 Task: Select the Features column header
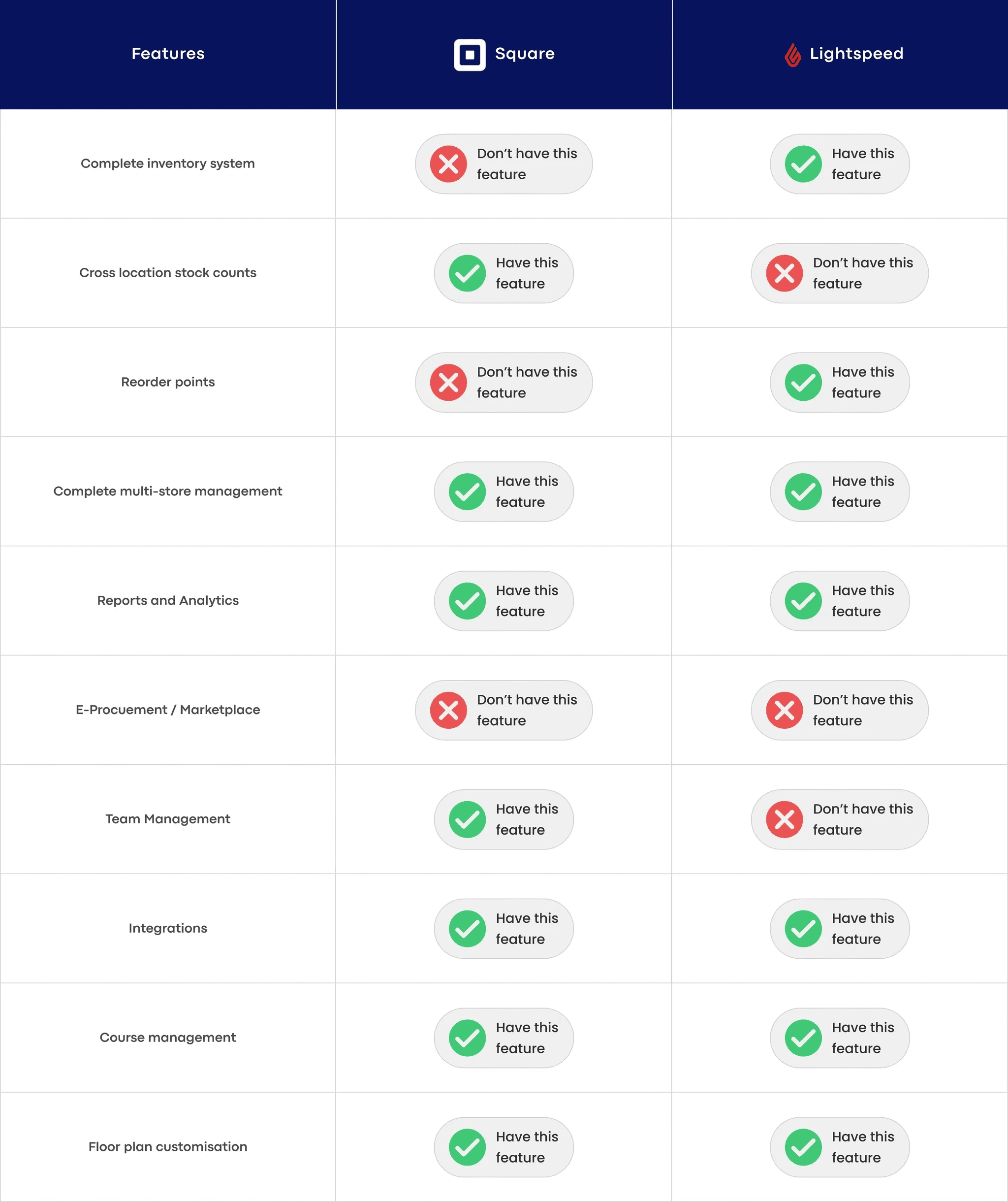tap(168, 54)
